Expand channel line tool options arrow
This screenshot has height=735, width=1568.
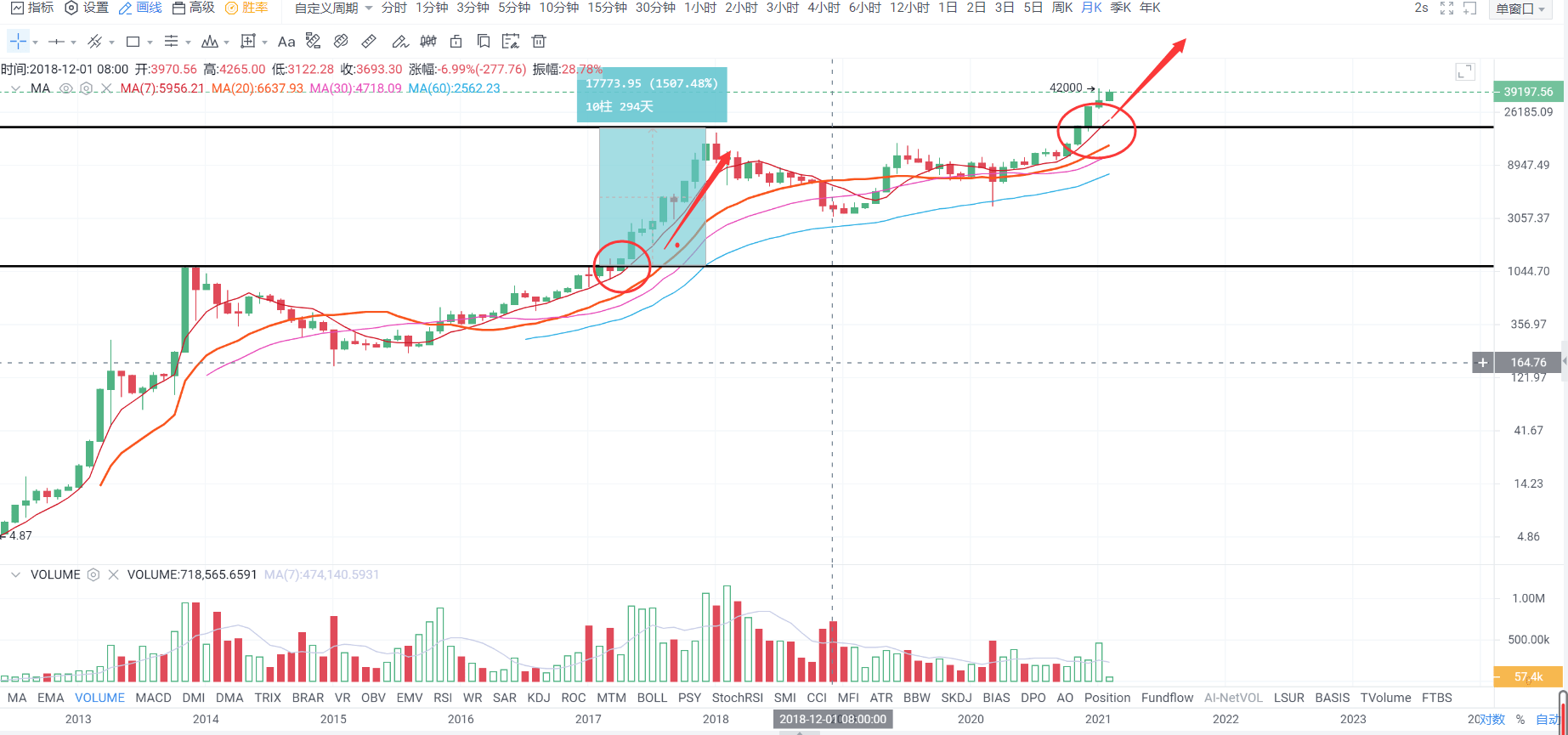[x=111, y=42]
